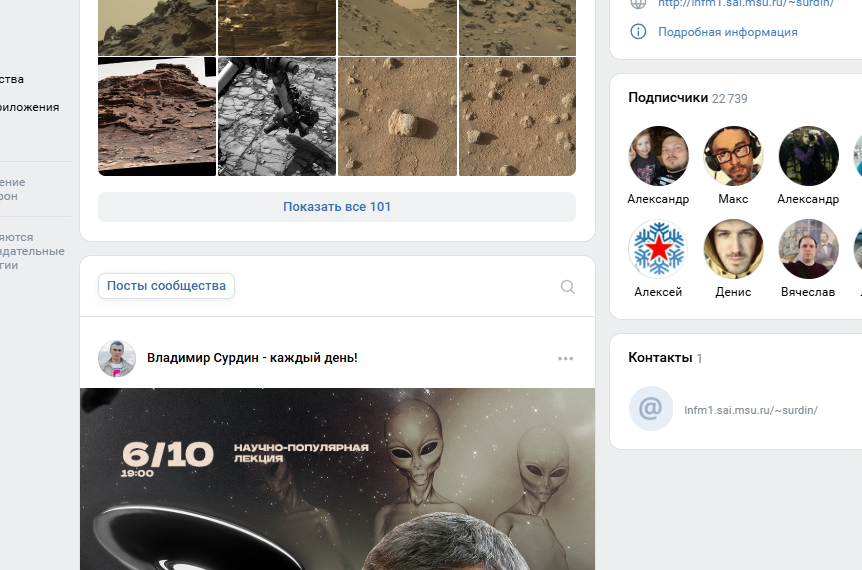Screen dimensions: 862x570
Task: Click the globe icon next to website link
Action: [638, 3]
